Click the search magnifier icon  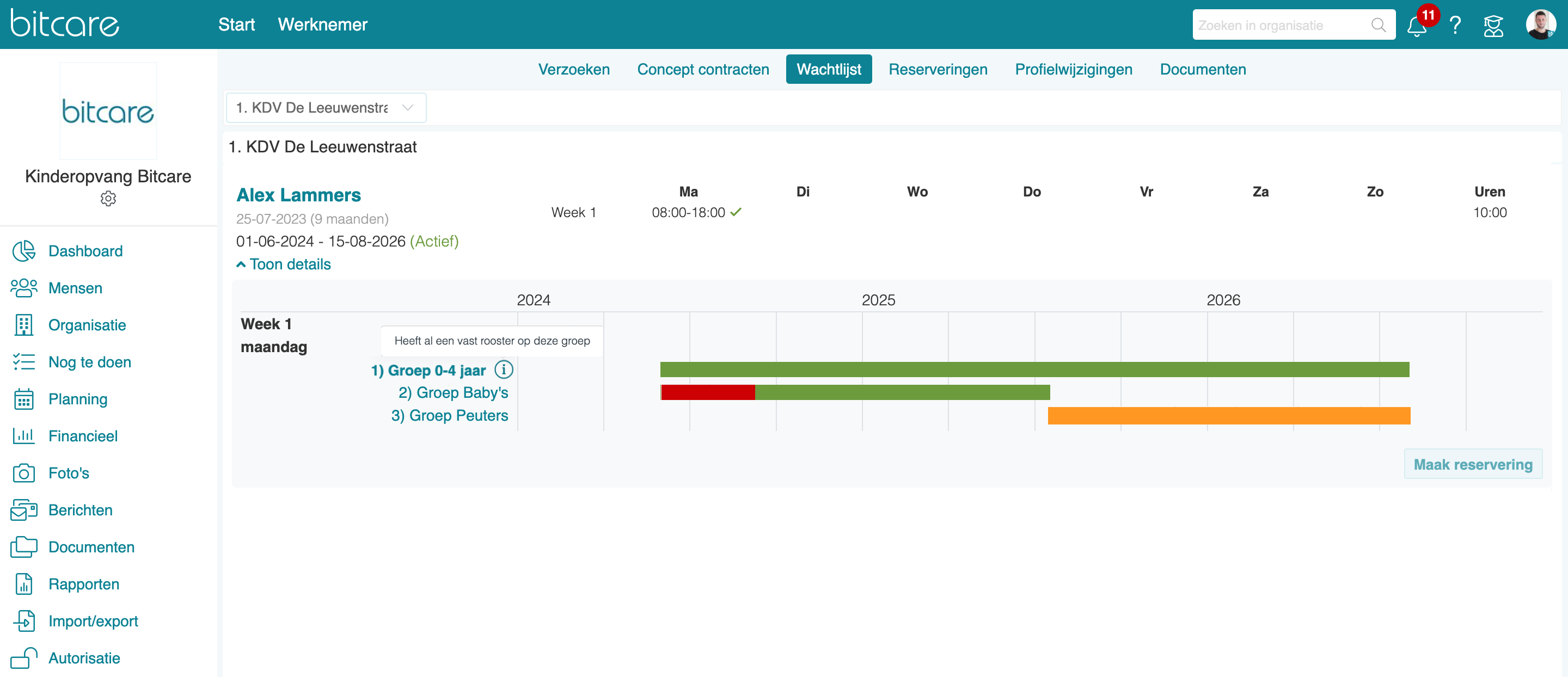pos(1378,25)
